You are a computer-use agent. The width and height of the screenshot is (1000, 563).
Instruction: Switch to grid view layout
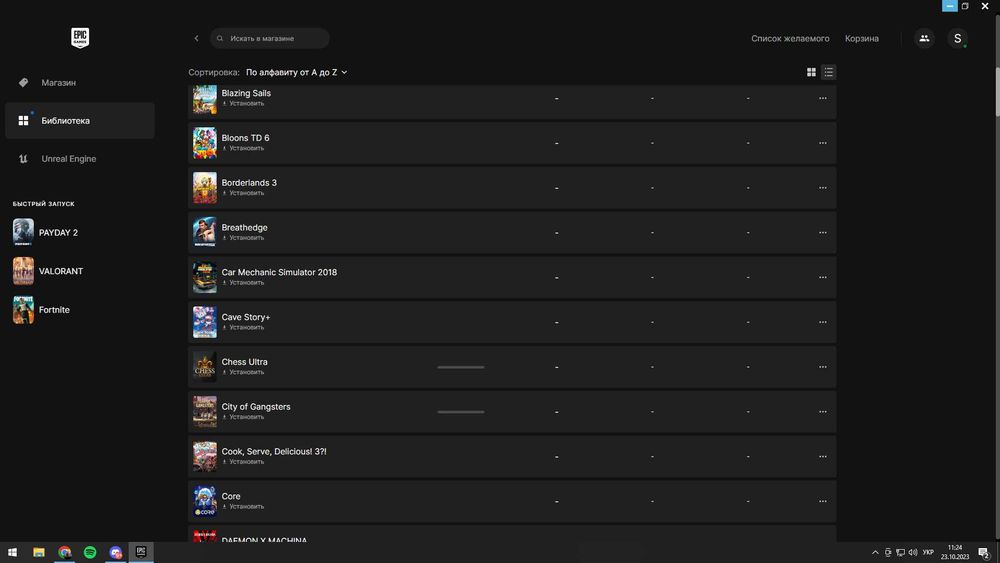point(811,72)
